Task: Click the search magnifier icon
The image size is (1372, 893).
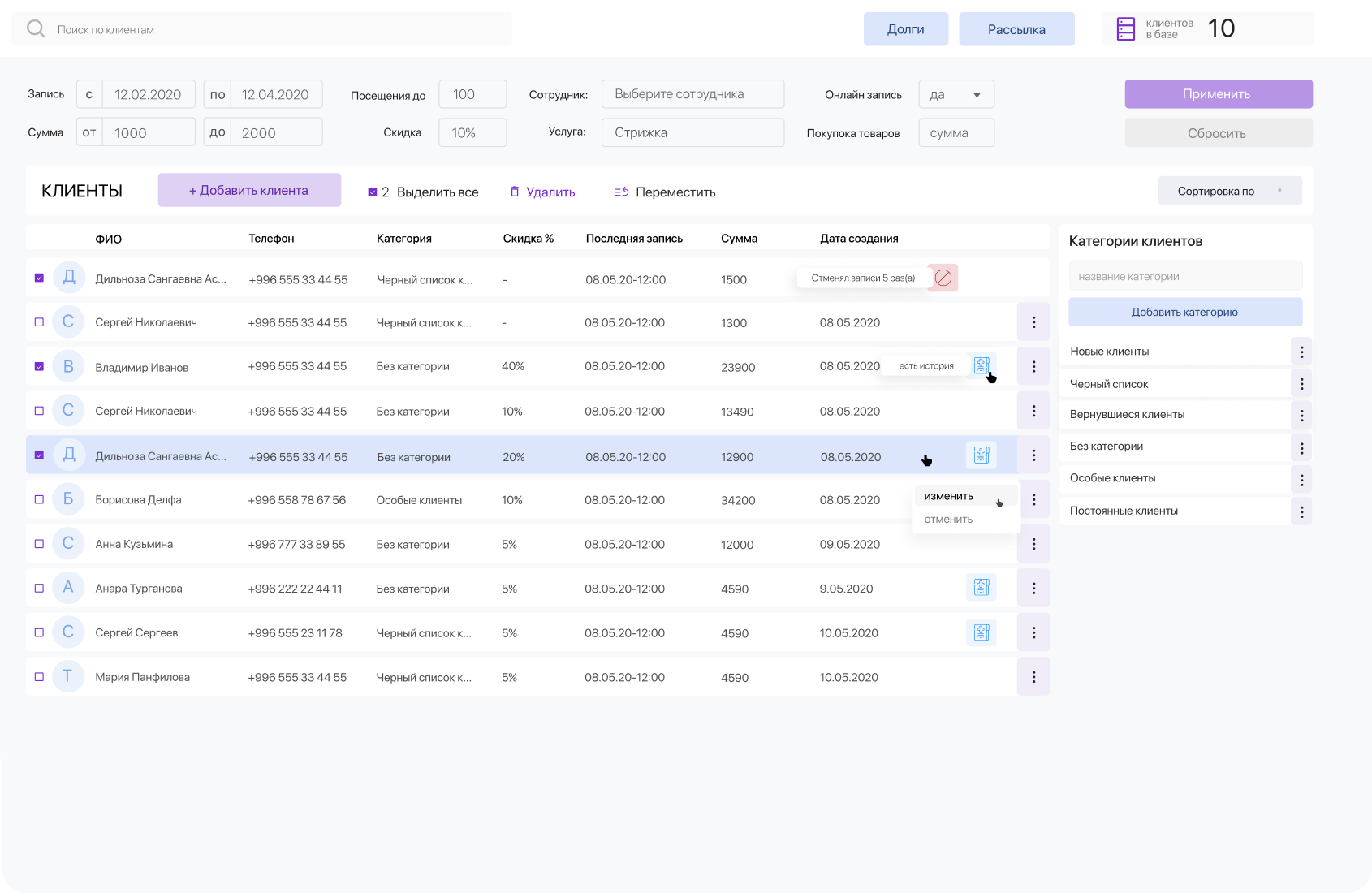Action: (x=36, y=29)
